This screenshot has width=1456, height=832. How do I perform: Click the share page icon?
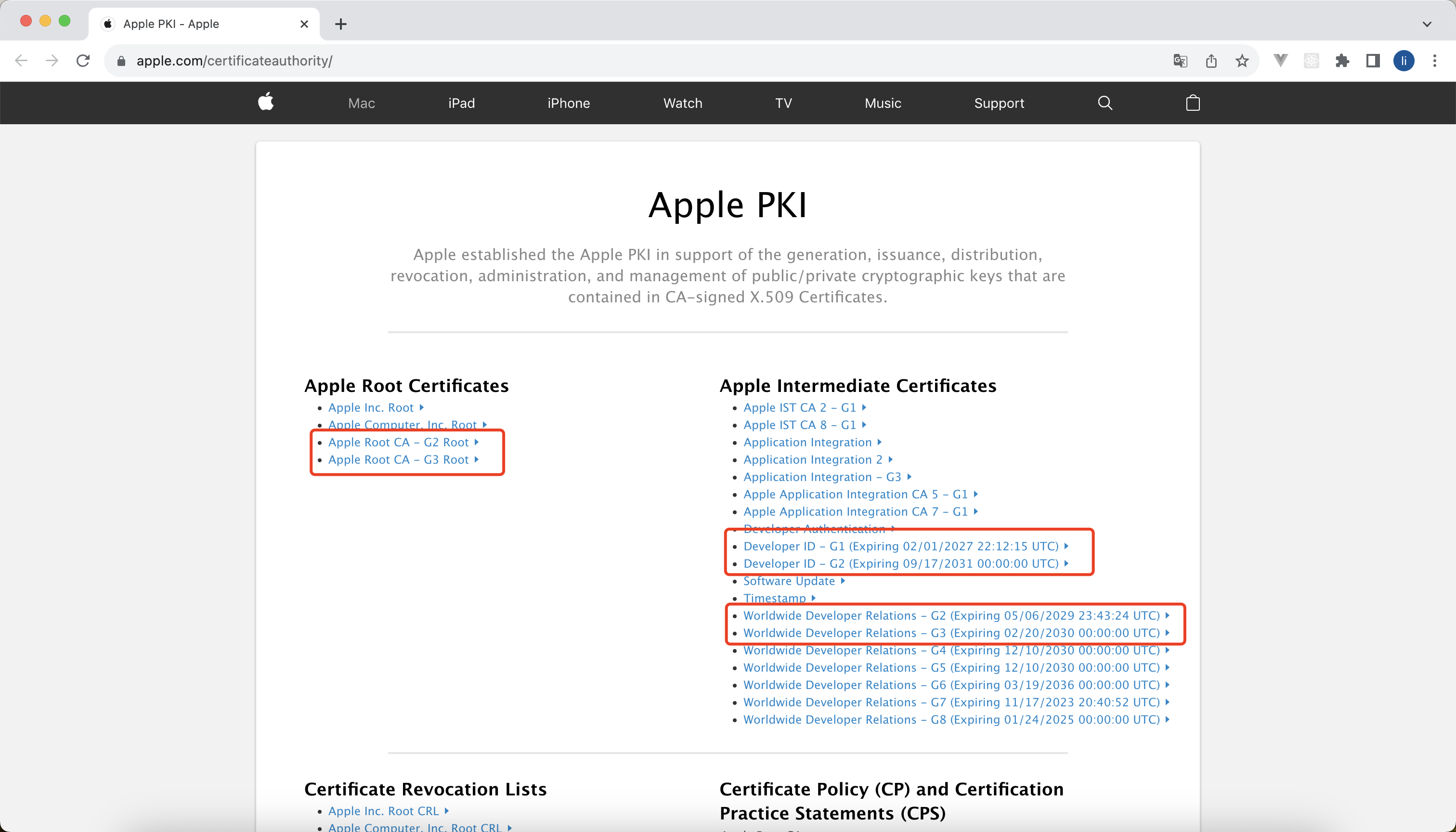click(1211, 61)
